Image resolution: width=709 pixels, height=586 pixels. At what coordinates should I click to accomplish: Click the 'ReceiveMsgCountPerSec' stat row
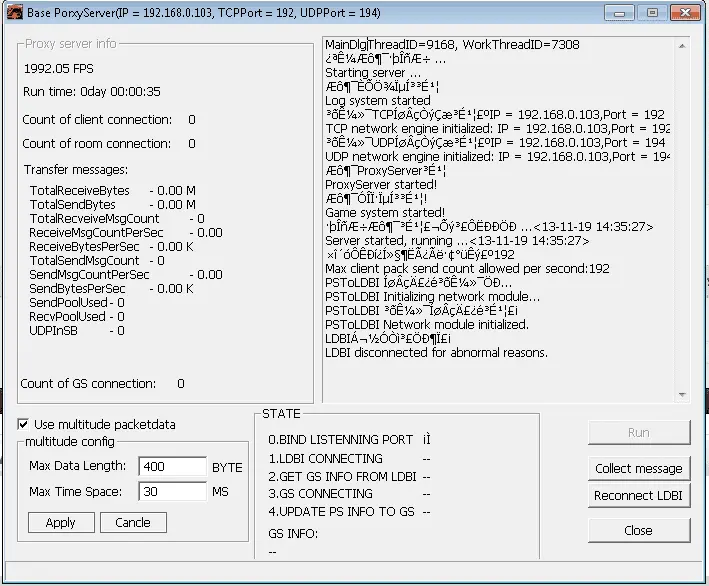click(x=126, y=233)
